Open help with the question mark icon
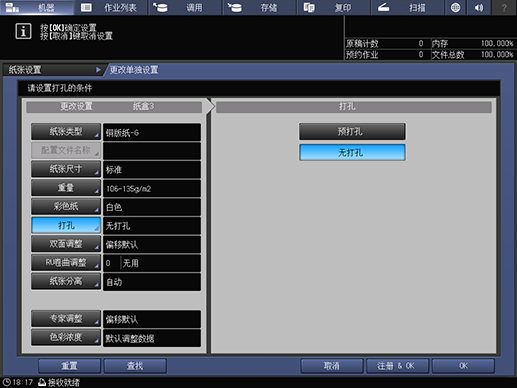The width and height of the screenshot is (517, 388). [x=504, y=7]
